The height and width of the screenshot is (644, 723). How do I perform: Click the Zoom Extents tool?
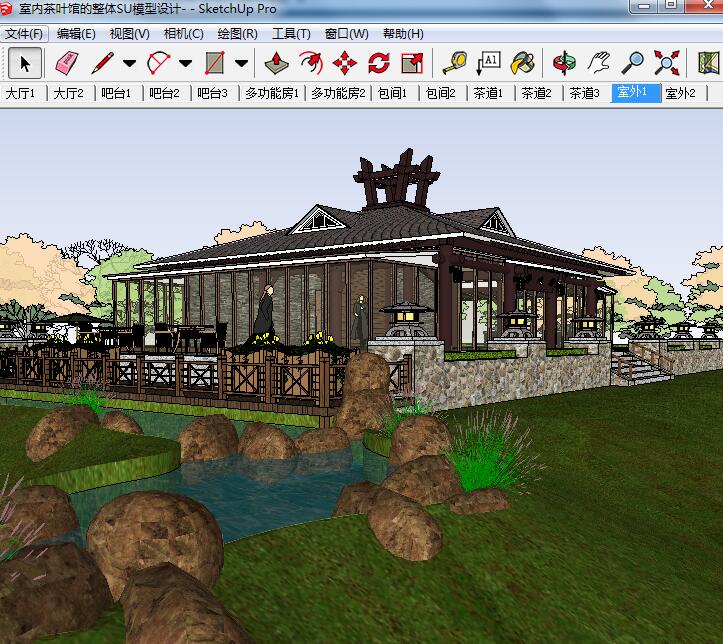click(667, 63)
